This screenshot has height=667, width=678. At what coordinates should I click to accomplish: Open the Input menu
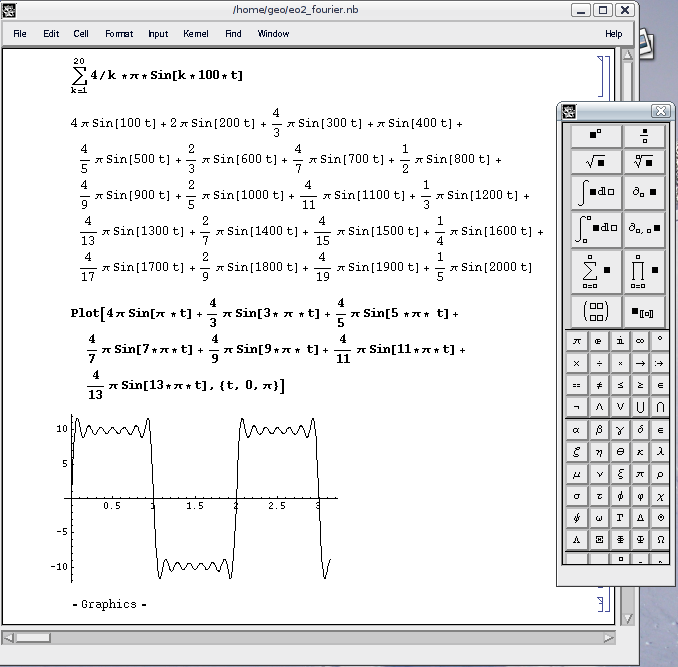[x=158, y=34]
